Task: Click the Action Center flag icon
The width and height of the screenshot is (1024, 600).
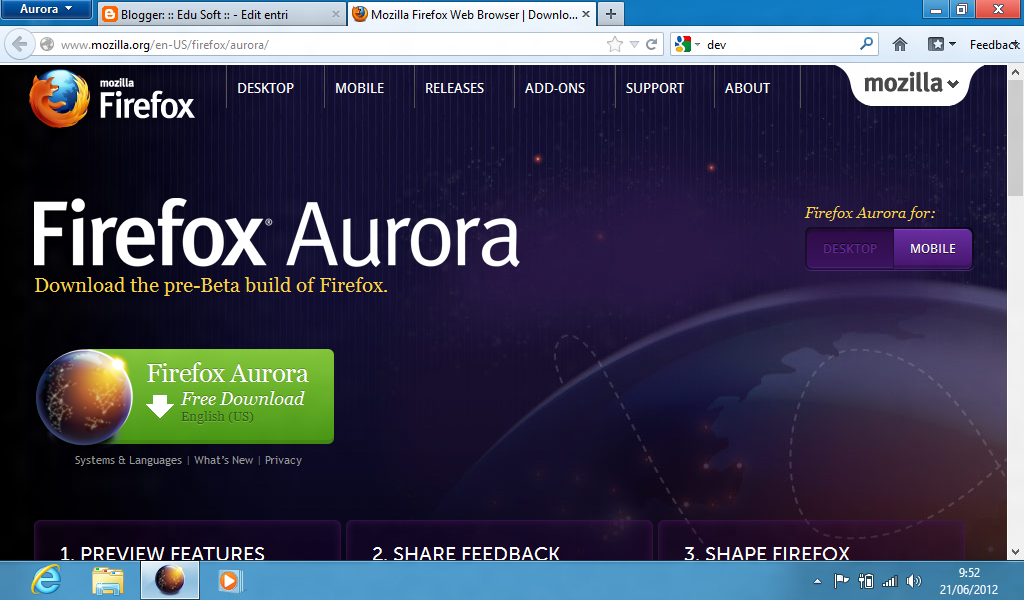Action: tap(841, 580)
